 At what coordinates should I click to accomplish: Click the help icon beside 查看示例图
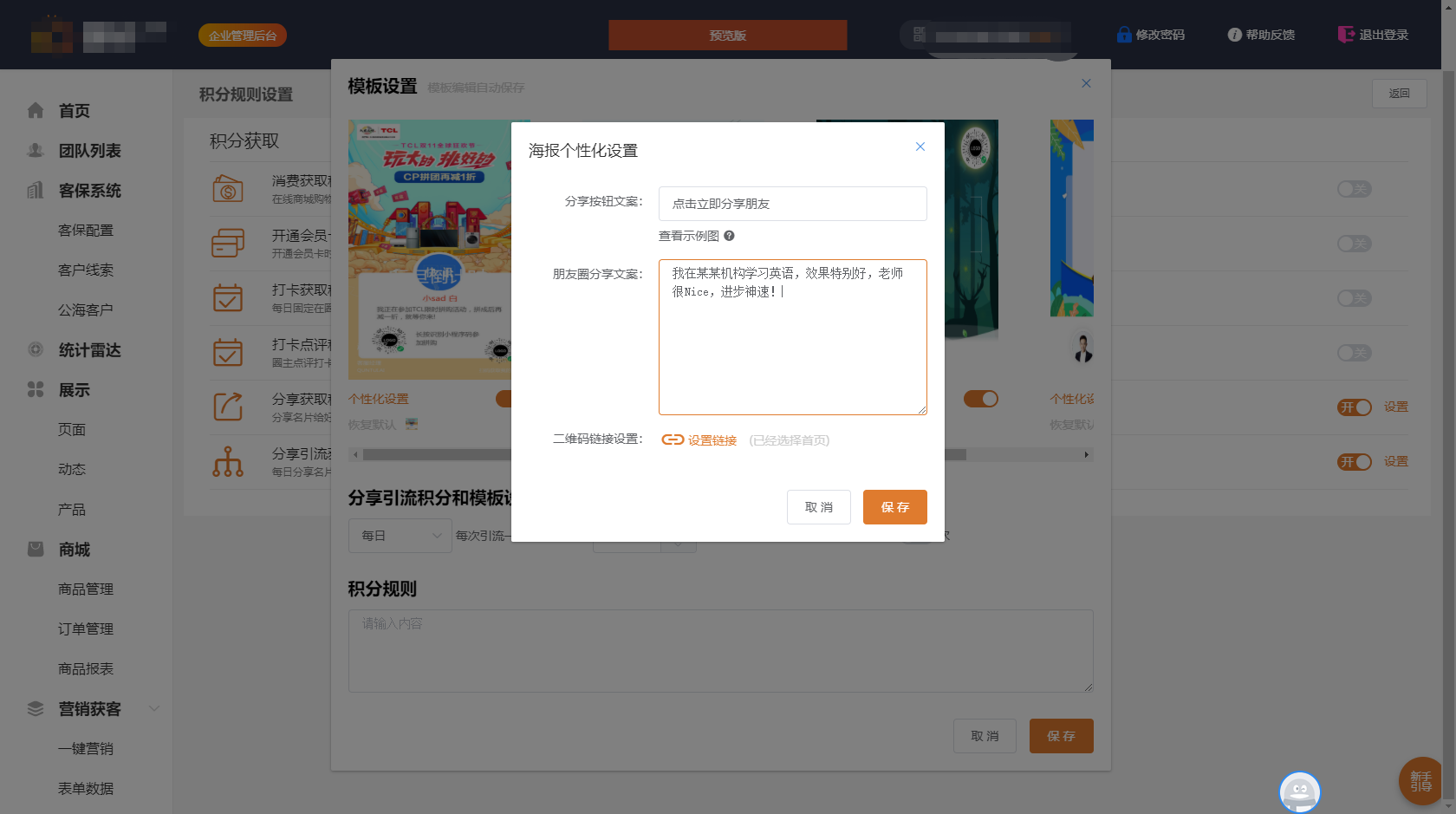[729, 236]
